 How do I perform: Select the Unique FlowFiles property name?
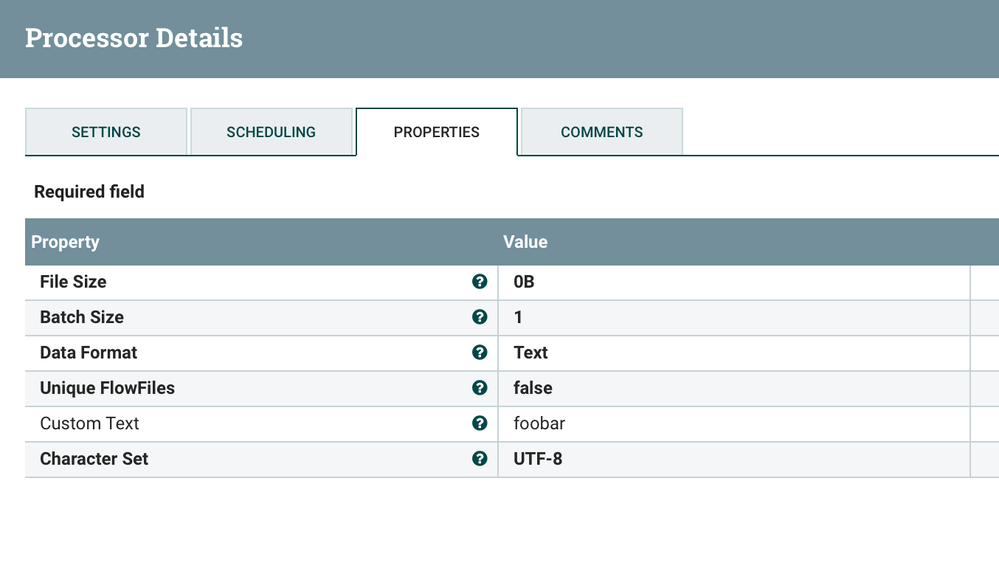point(107,388)
